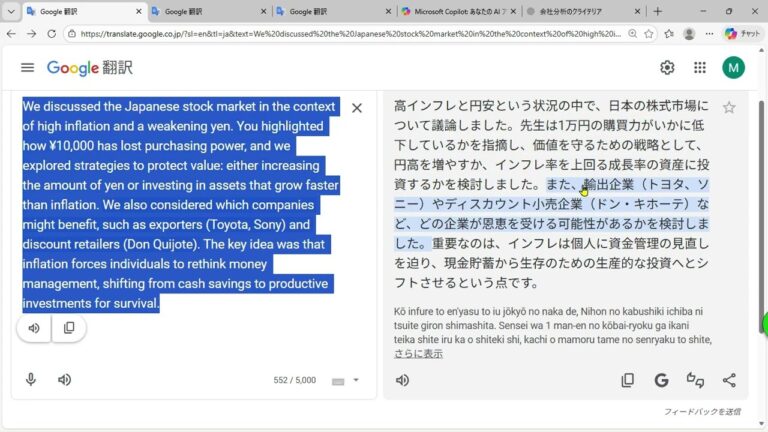Click フィードバックを送信 feedback link
Viewport: 768px width, 432px height.
point(702,412)
